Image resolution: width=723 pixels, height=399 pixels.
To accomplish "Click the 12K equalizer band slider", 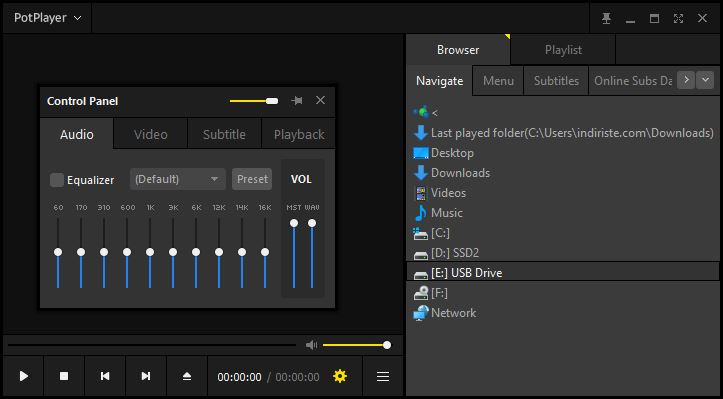I will tap(219, 253).
